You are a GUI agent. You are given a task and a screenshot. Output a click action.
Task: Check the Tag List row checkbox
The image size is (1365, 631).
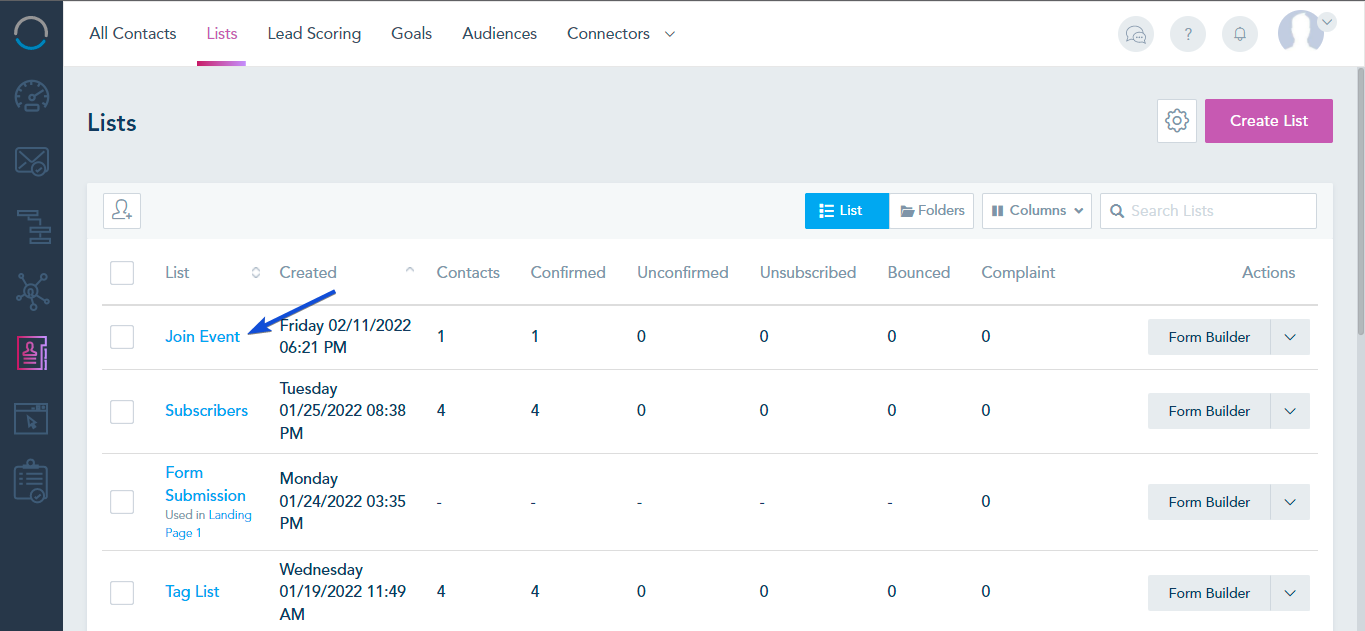122,593
